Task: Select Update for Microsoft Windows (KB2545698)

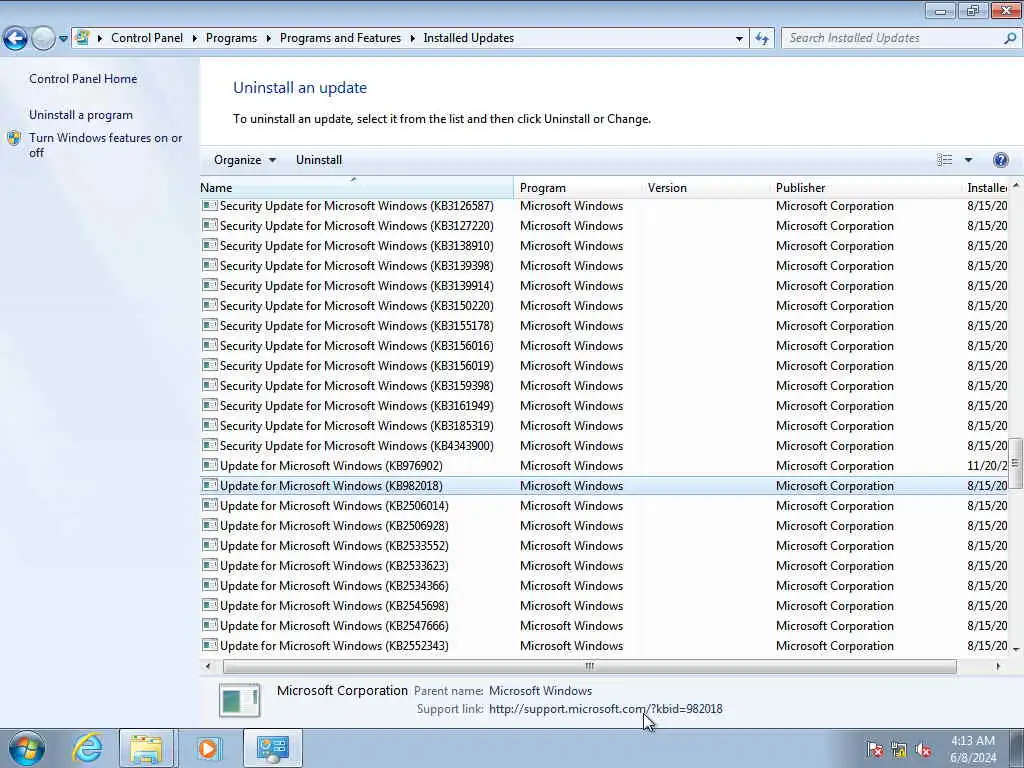Action: [x=334, y=606]
